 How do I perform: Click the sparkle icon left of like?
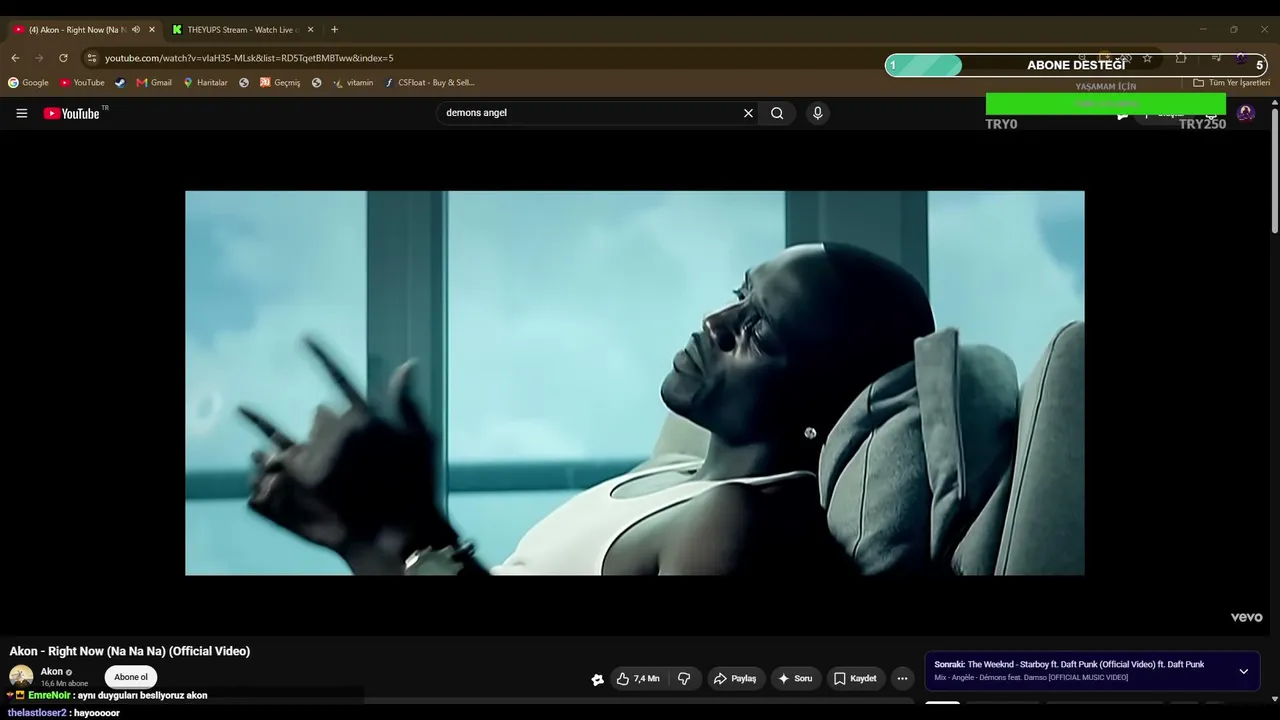[x=597, y=679]
